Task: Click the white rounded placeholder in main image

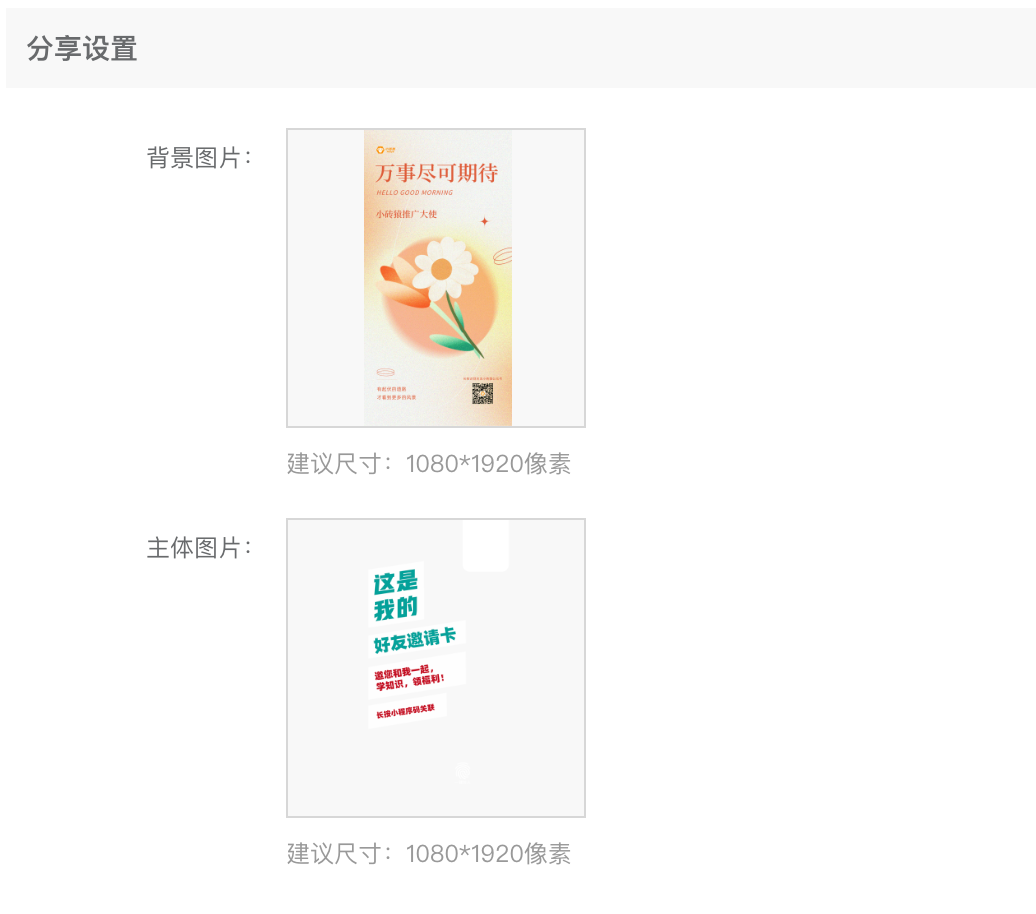Action: click(486, 546)
